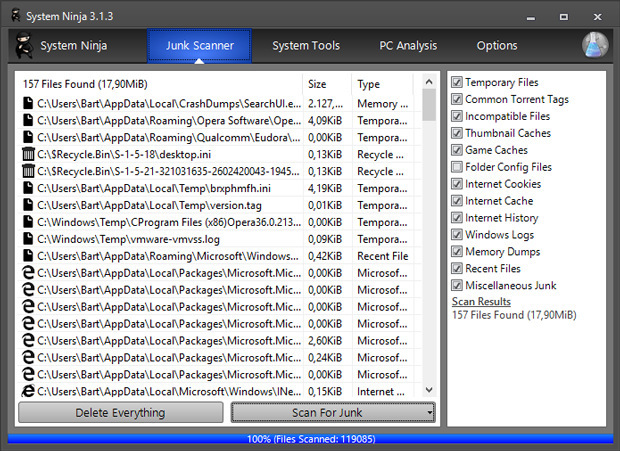Click file icon of SearchUI crash dump row

[x=28, y=103]
